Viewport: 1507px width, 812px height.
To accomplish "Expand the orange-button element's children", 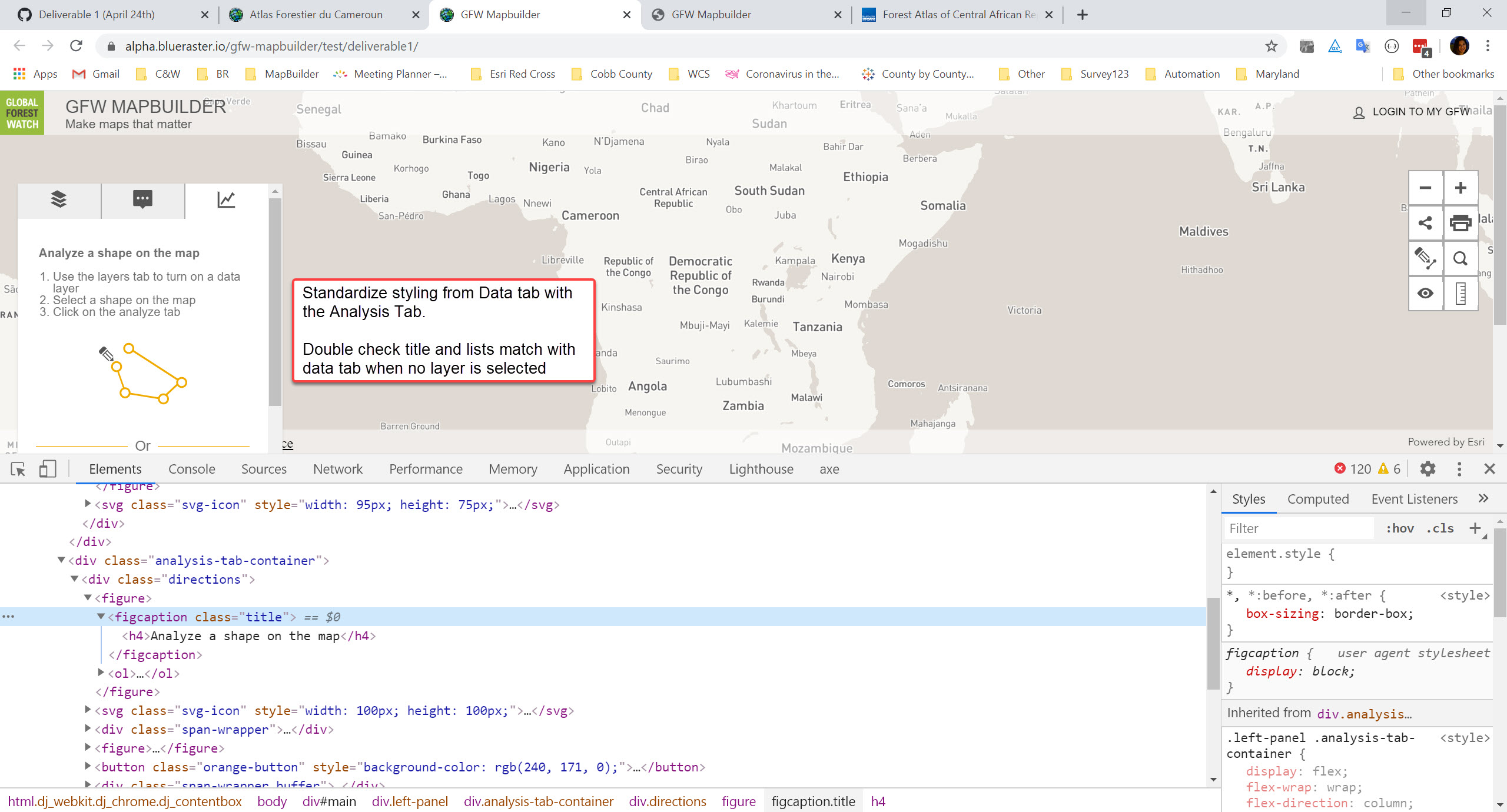I will point(87,767).
